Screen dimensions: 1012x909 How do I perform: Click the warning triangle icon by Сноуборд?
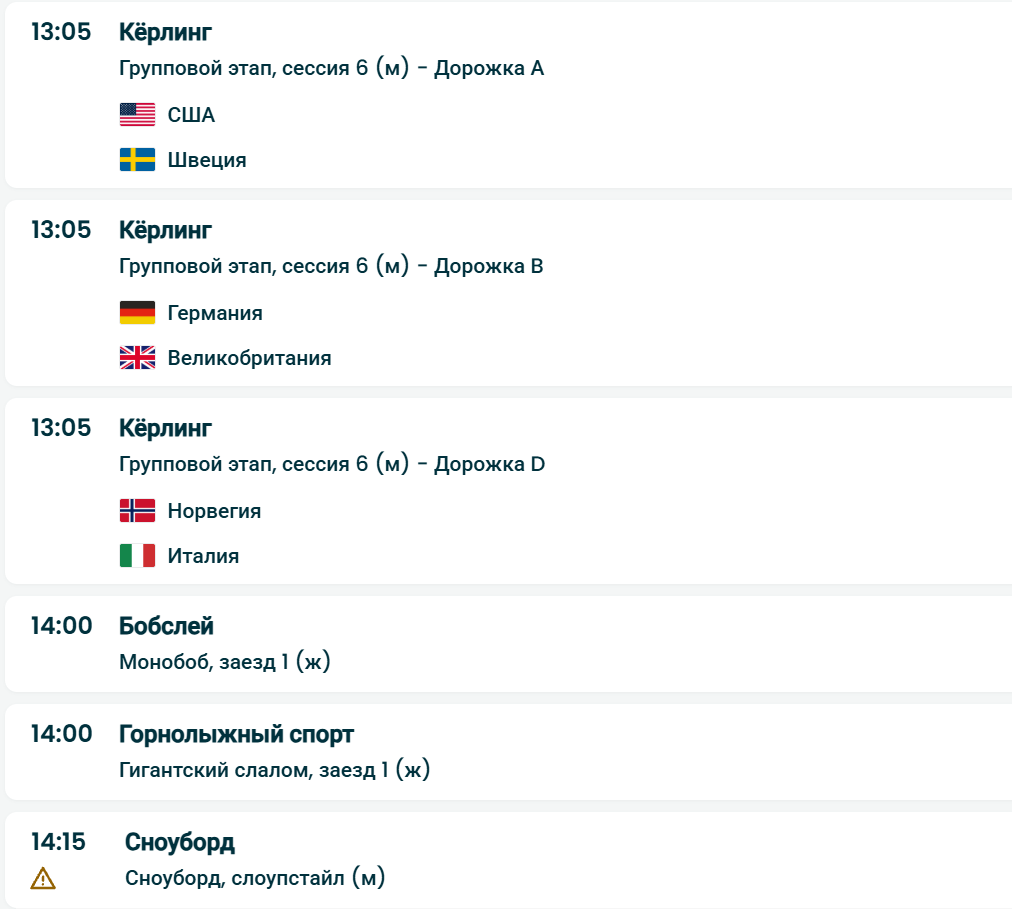point(43,879)
